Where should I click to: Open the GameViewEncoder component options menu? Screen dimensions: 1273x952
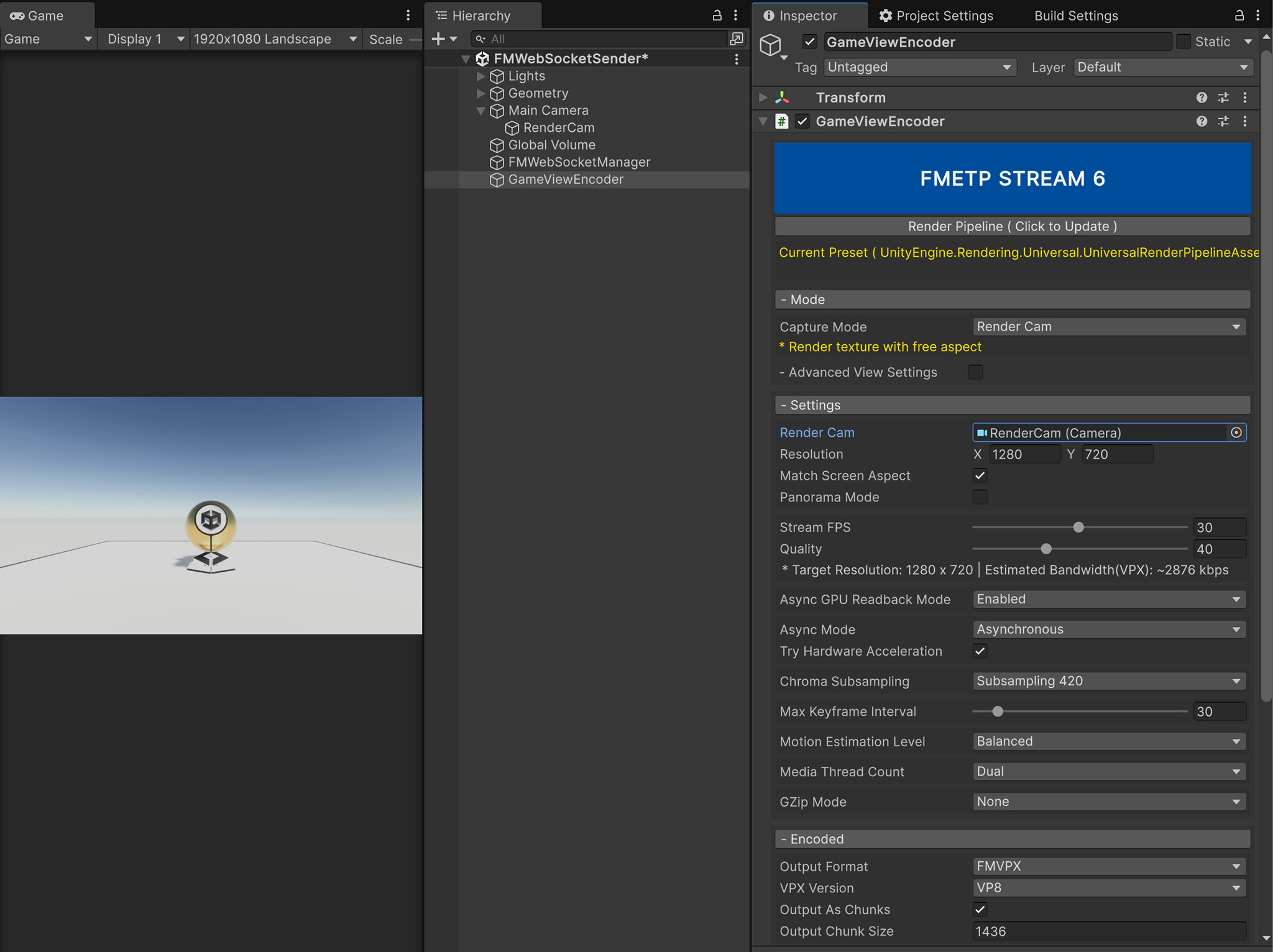point(1245,121)
